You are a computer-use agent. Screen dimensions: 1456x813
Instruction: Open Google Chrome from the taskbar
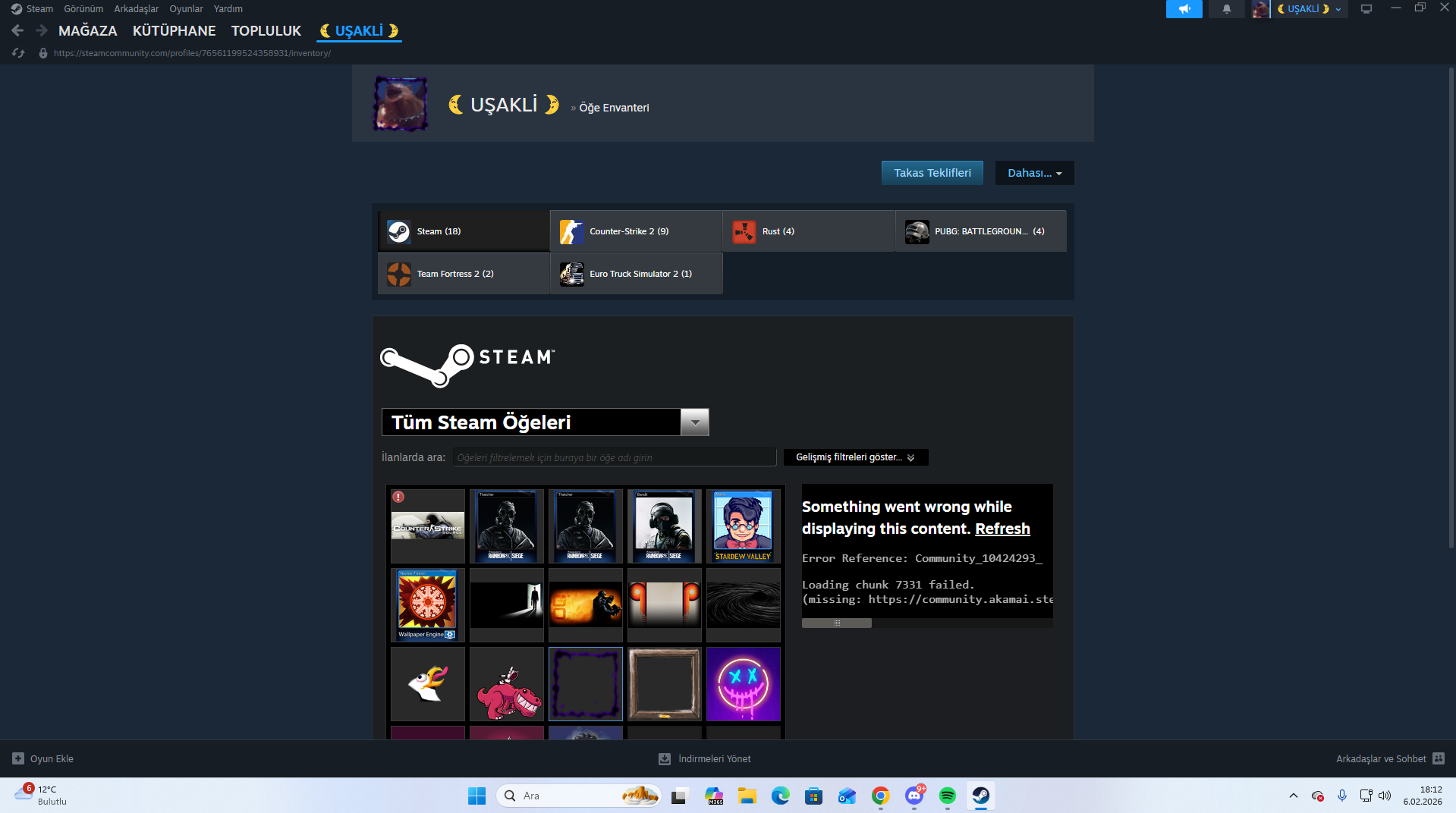click(880, 796)
